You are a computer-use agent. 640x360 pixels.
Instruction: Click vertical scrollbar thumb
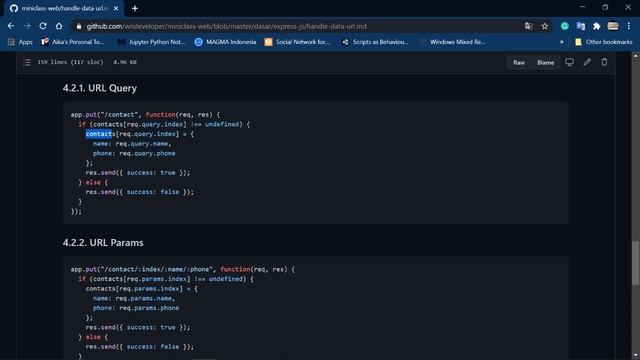coord(636,263)
